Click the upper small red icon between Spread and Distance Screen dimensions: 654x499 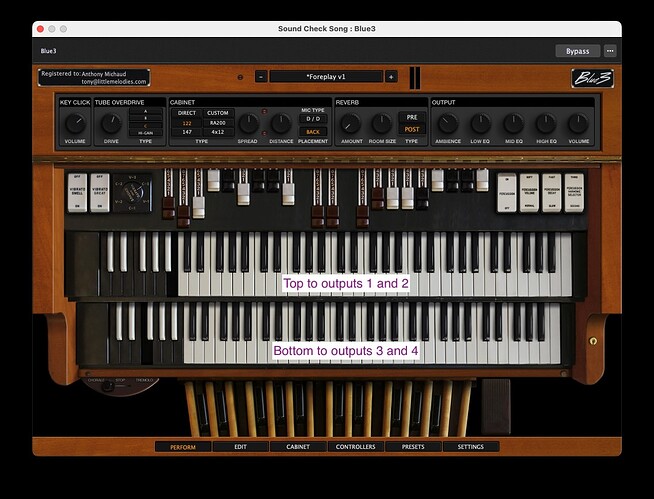pos(264,111)
